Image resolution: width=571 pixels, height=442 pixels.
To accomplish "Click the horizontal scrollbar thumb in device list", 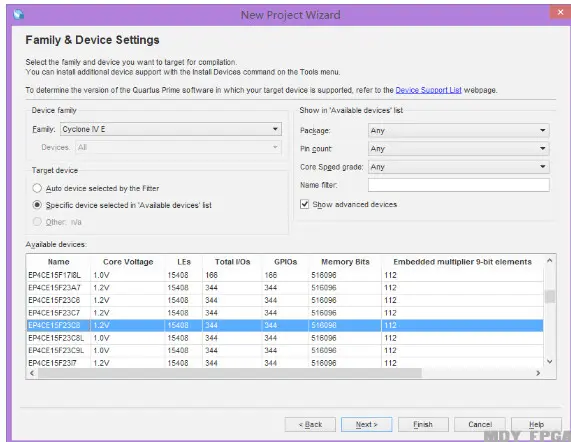I will [230, 373].
